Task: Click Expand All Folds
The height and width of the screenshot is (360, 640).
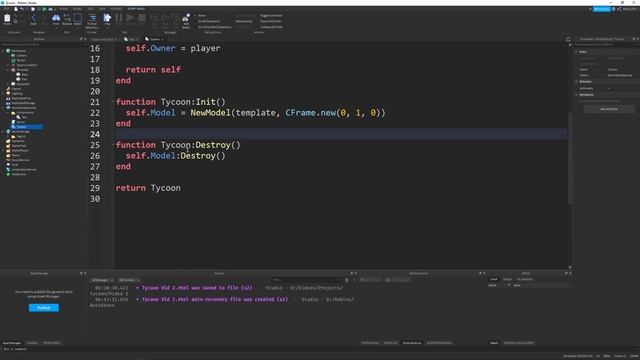Action: pyautogui.click(x=271, y=21)
